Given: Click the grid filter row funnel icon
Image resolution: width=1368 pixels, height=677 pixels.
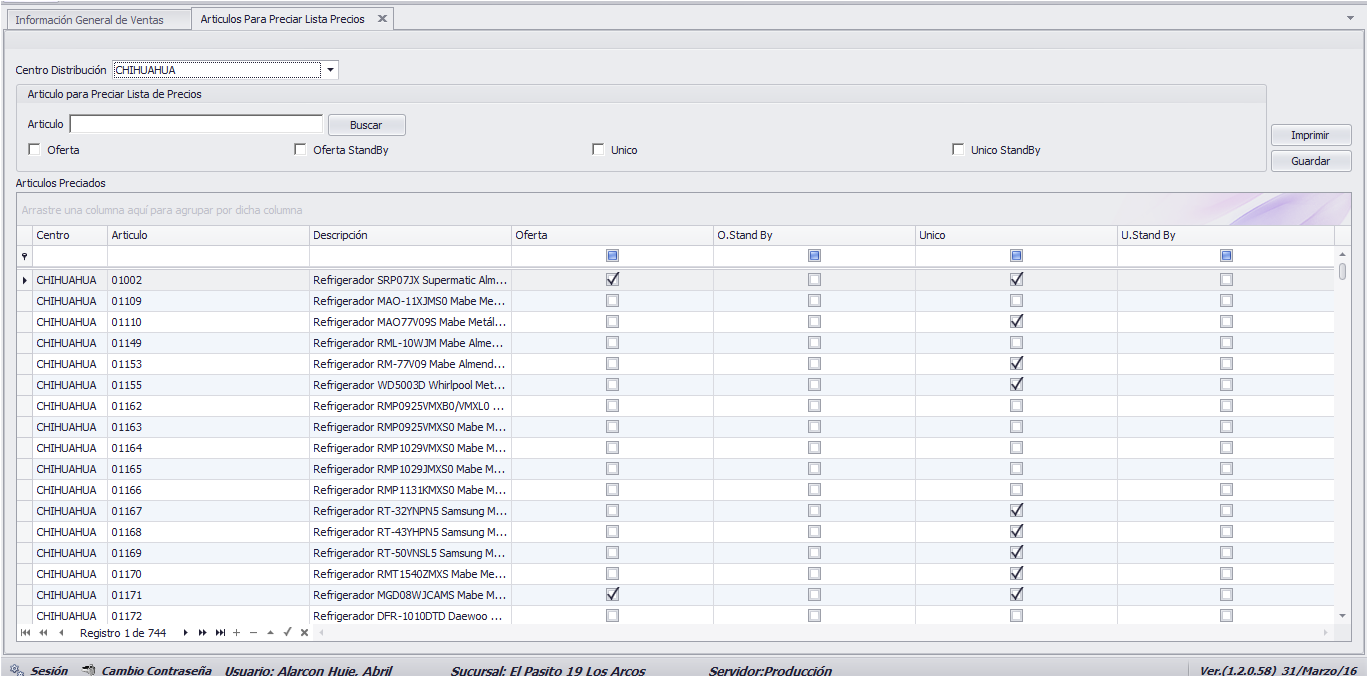Looking at the screenshot, I should (x=25, y=257).
